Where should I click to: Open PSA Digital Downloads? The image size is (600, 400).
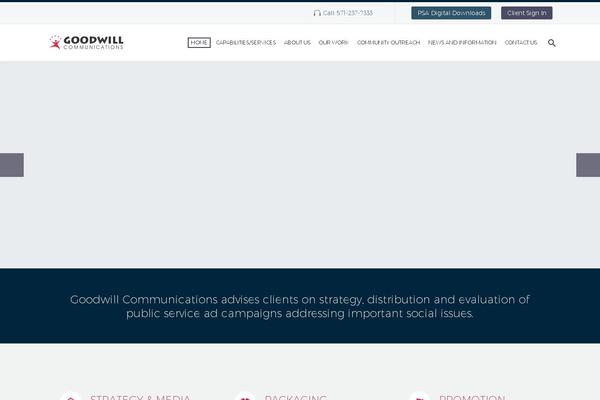click(x=451, y=13)
